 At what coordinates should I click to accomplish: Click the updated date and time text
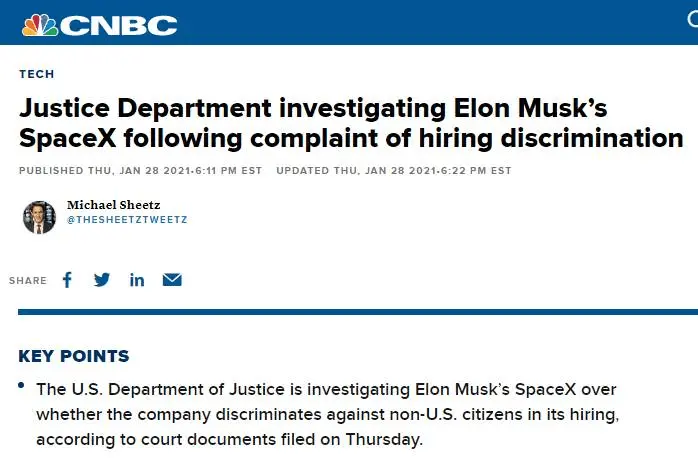(x=393, y=171)
